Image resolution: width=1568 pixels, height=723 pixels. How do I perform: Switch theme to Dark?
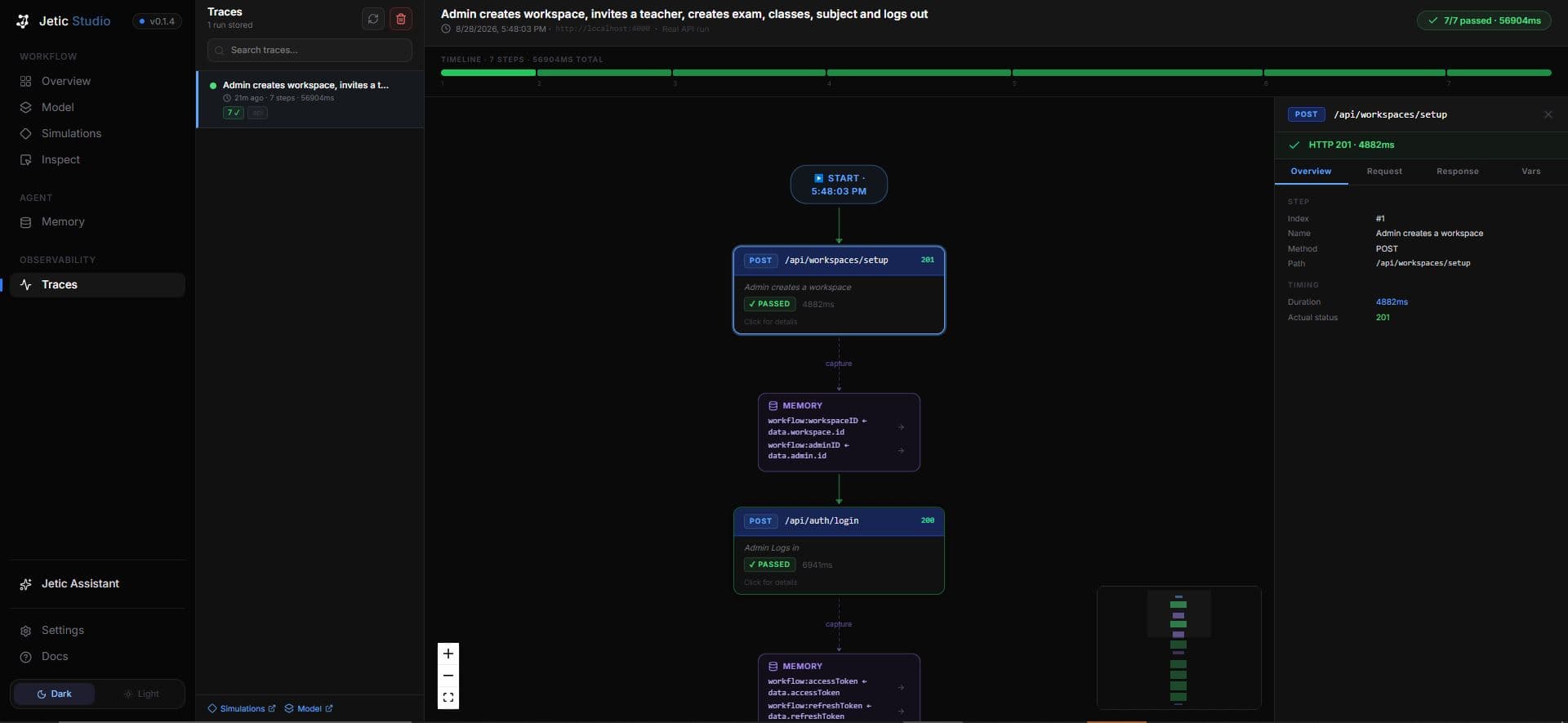(x=54, y=694)
